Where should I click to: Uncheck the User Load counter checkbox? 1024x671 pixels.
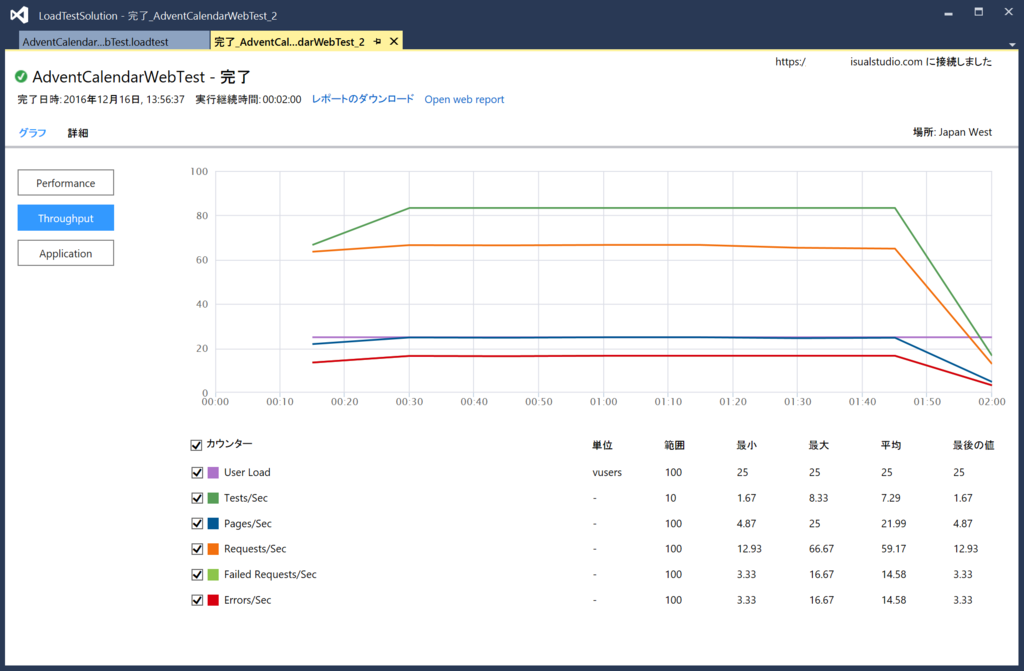[x=197, y=472]
